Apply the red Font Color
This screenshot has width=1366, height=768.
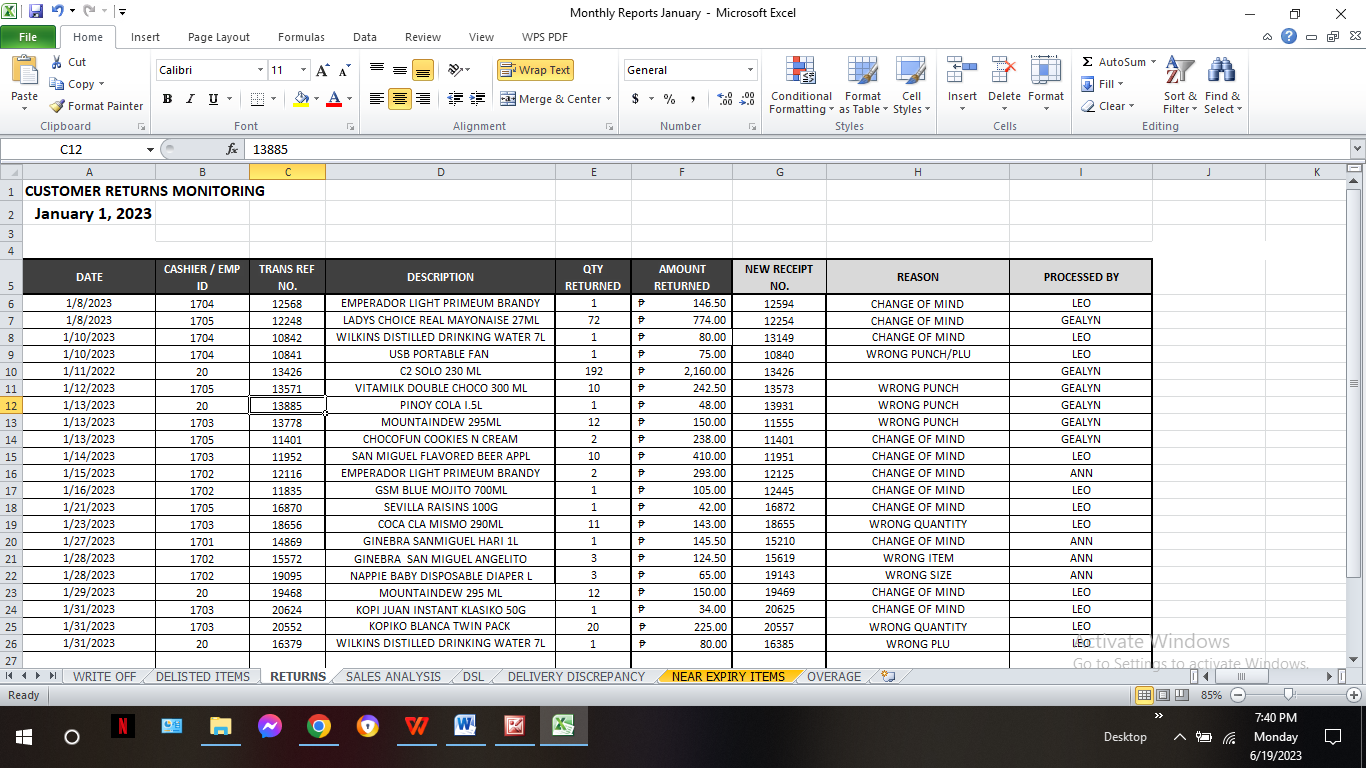tap(333, 99)
